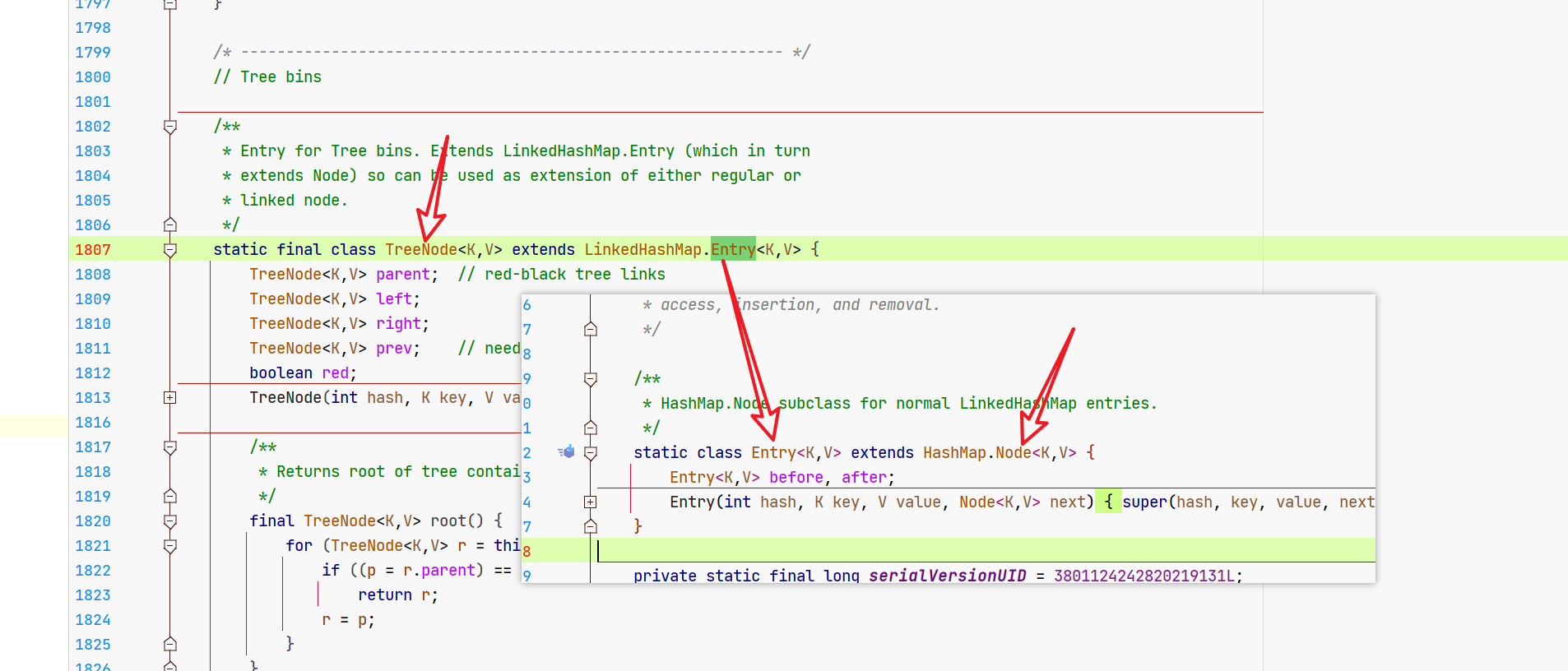Expand the folded TreeNode constructor at line 1813
The height and width of the screenshot is (671, 1568).
click(x=170, y=398)
